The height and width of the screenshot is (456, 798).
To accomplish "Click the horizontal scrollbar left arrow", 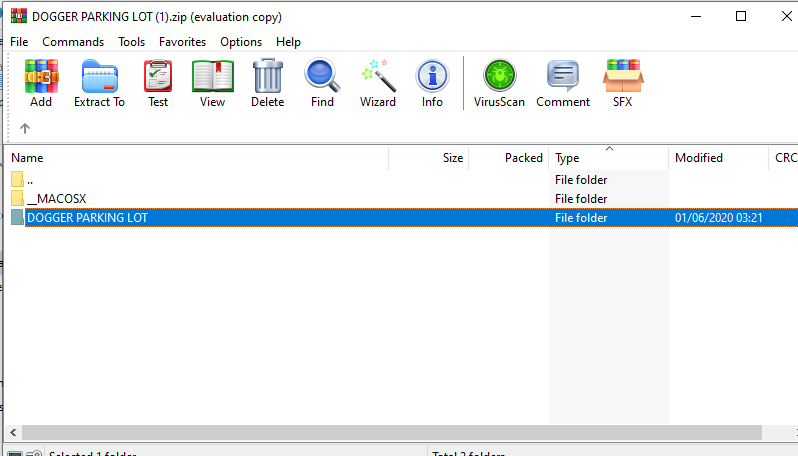I will click(13, 433).
